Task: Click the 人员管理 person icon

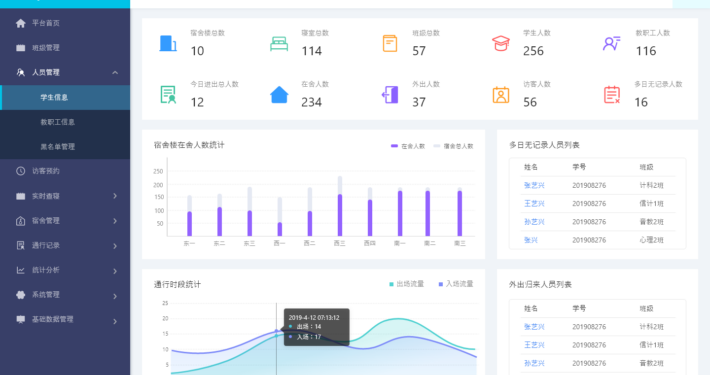Action: tap(20, 72)
